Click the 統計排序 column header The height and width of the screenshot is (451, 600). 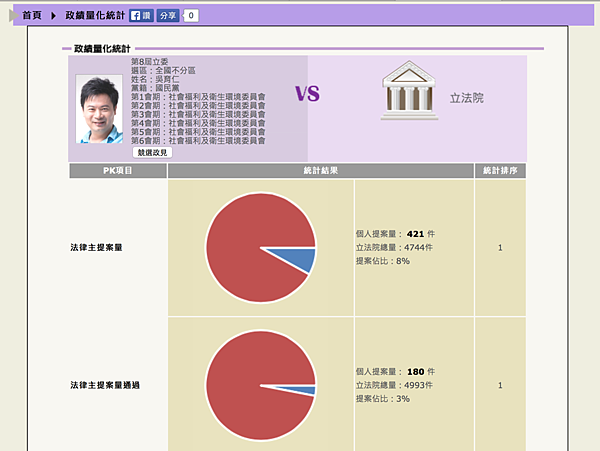(500, 171)
